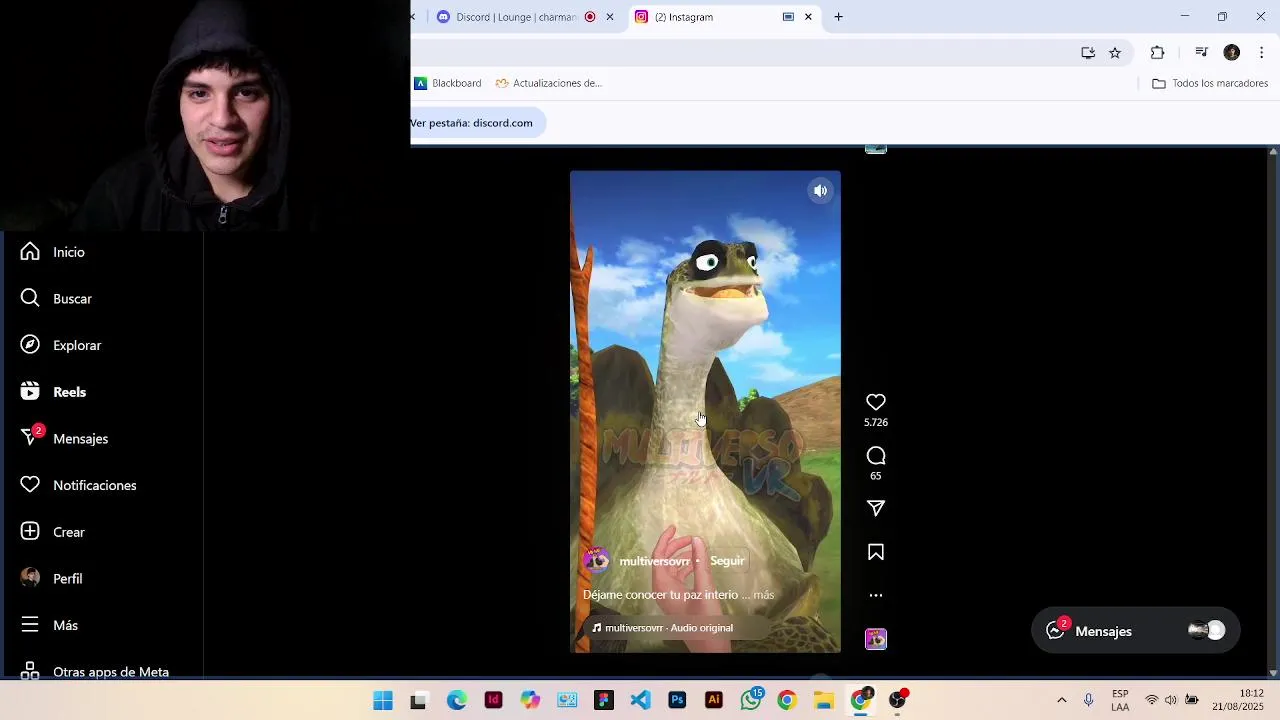The image size is (1280, 720).
Task: Open Windows Start menu
Action: click(383, 701)
